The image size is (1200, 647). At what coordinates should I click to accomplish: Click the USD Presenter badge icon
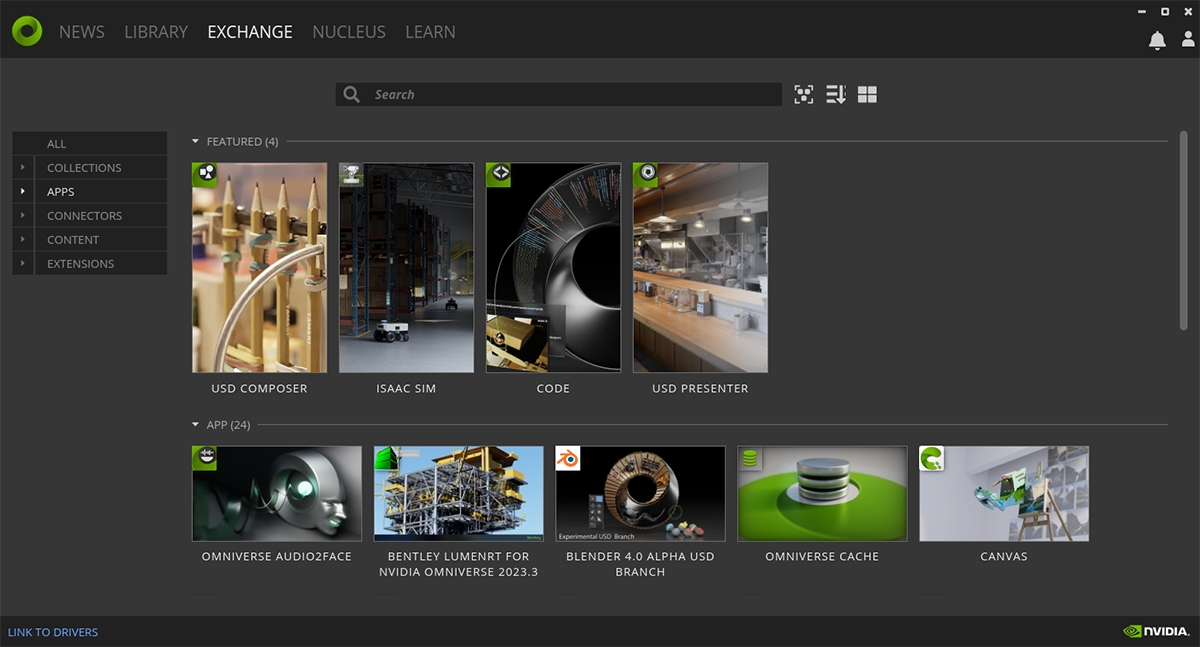pyautogui.click(x=646, y=175)
